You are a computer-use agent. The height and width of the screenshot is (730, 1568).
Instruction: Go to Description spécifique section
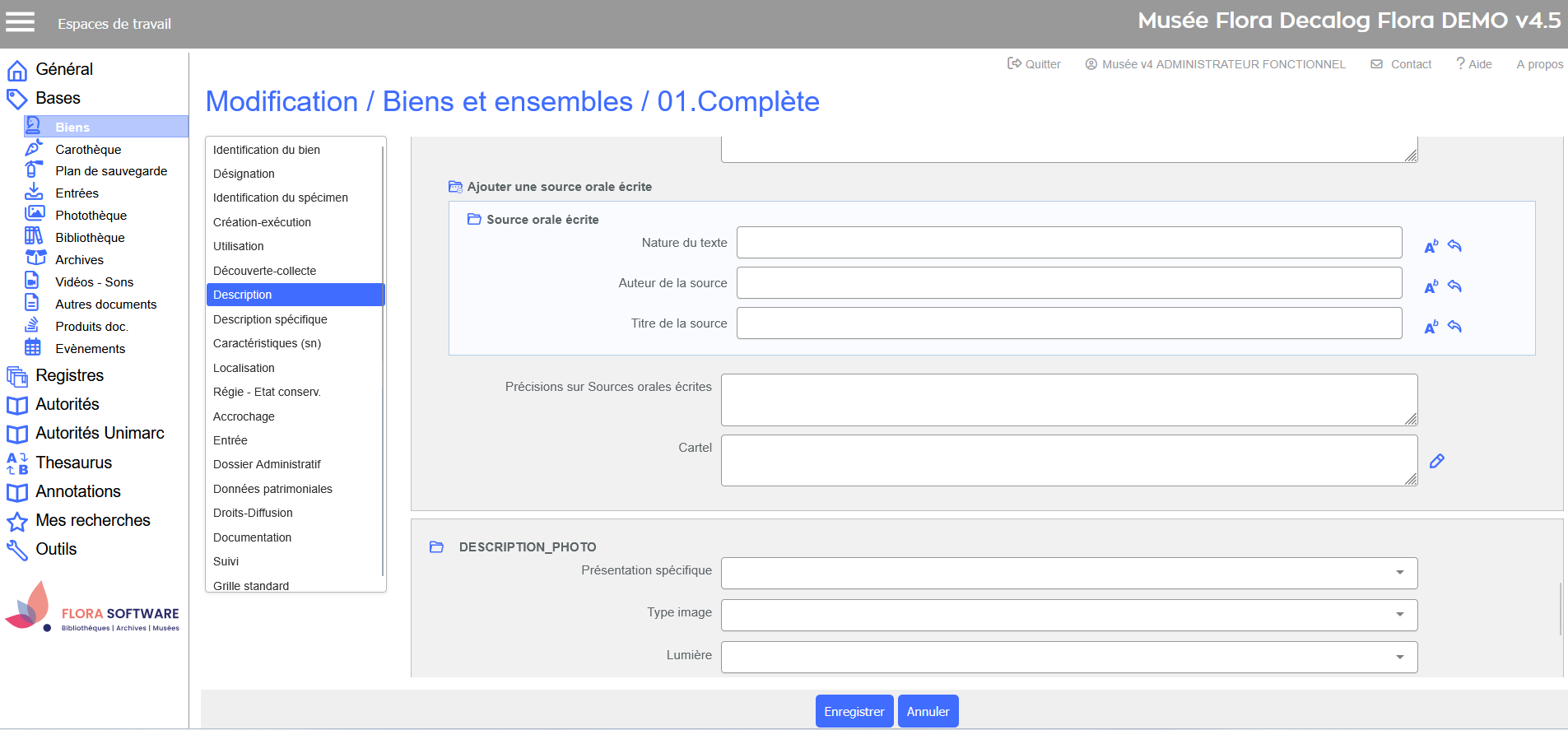click(x=270, y=319)
